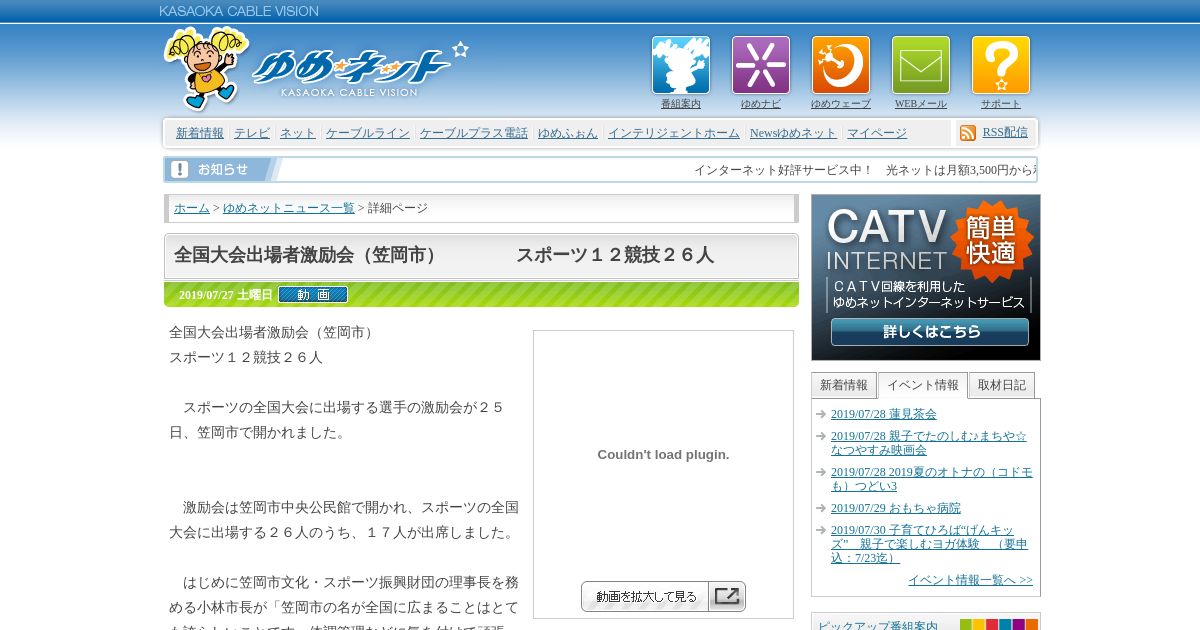Open the ゆめナビ purple icon
Screen dimensions: 1200x630
tap(761, 65)
